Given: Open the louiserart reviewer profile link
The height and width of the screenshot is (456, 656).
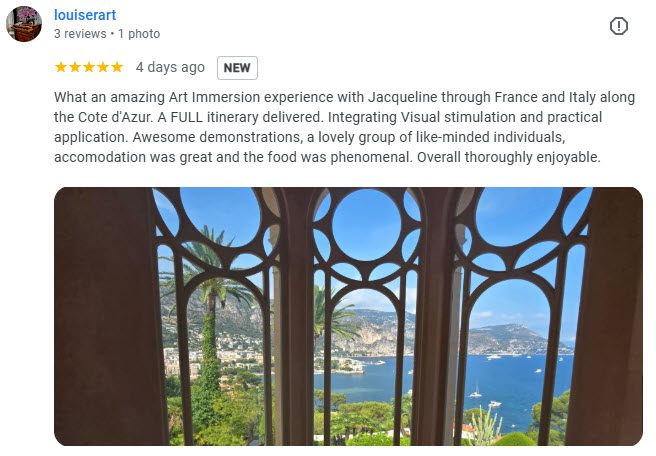Looking at the screenshot, I should 85,15.
